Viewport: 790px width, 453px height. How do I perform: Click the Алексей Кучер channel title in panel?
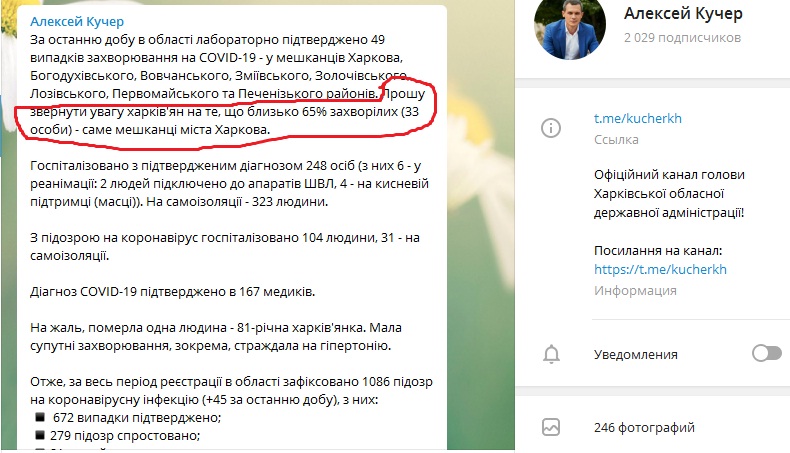[x=683, y=14]
